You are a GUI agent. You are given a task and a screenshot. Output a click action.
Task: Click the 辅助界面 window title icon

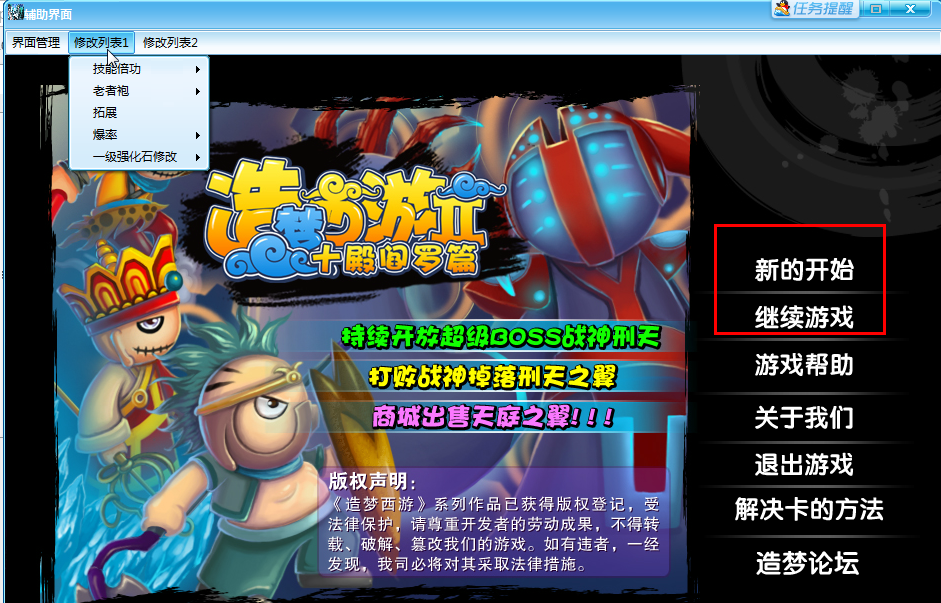15,11
